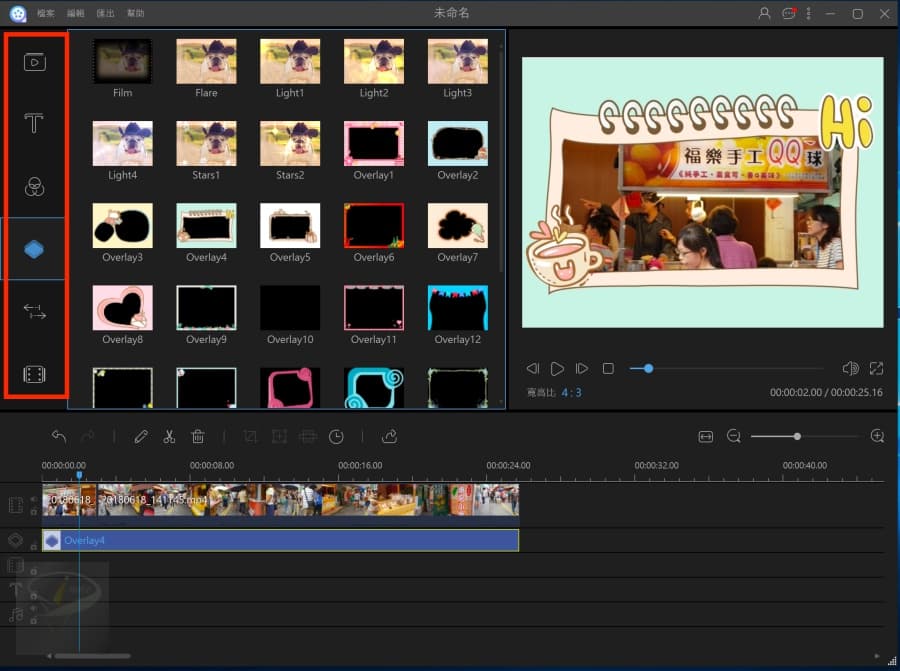Select the Overlay4 clip on timeline
Viewport: 900px width, 671px height.
coord(280,541)
